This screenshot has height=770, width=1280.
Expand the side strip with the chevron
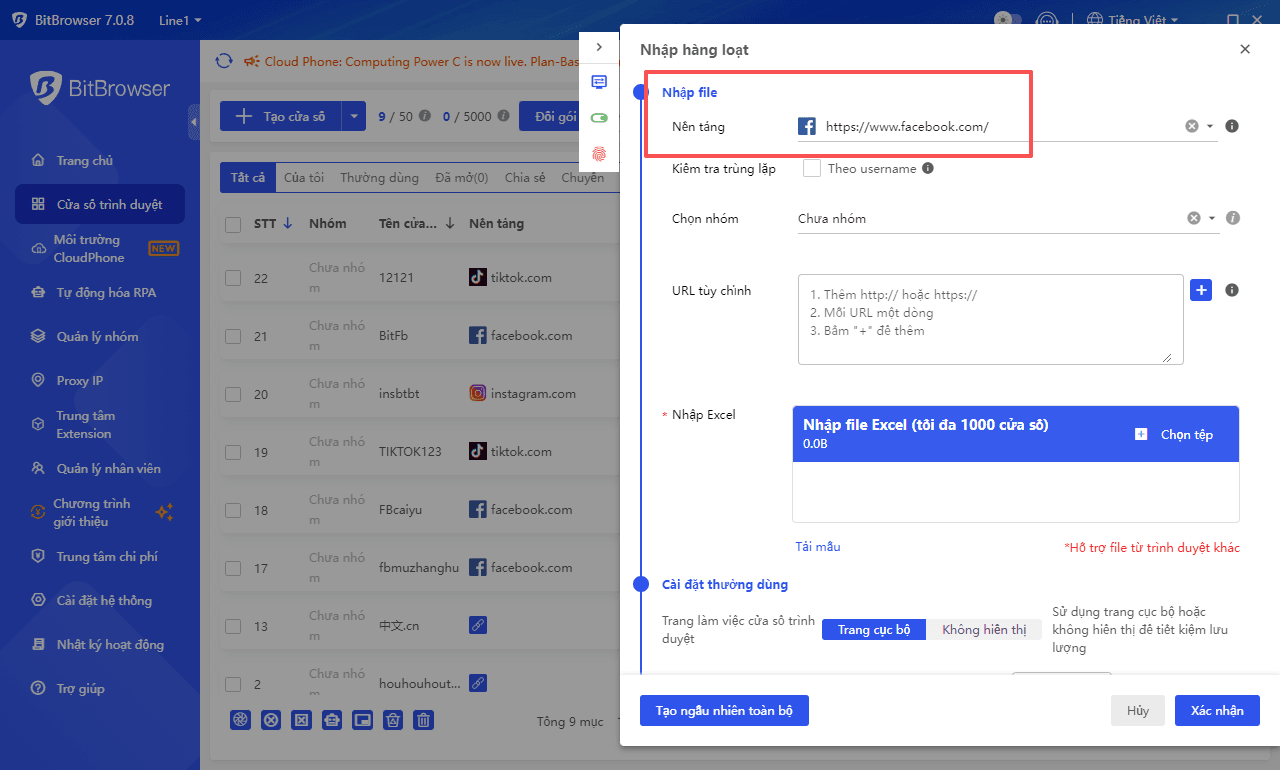coord(599,47)
